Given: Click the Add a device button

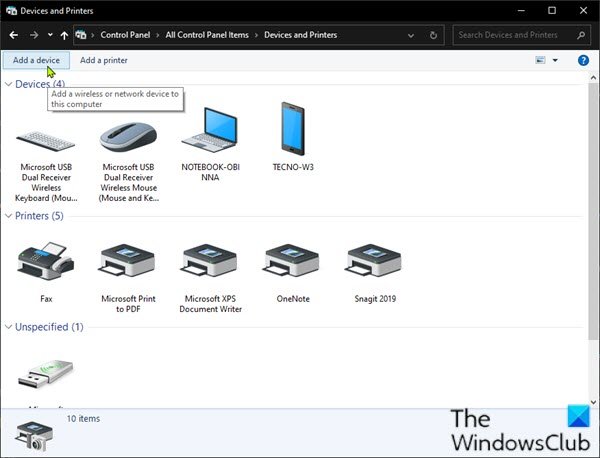Looking at the screenshot, I should pos(36,60).
